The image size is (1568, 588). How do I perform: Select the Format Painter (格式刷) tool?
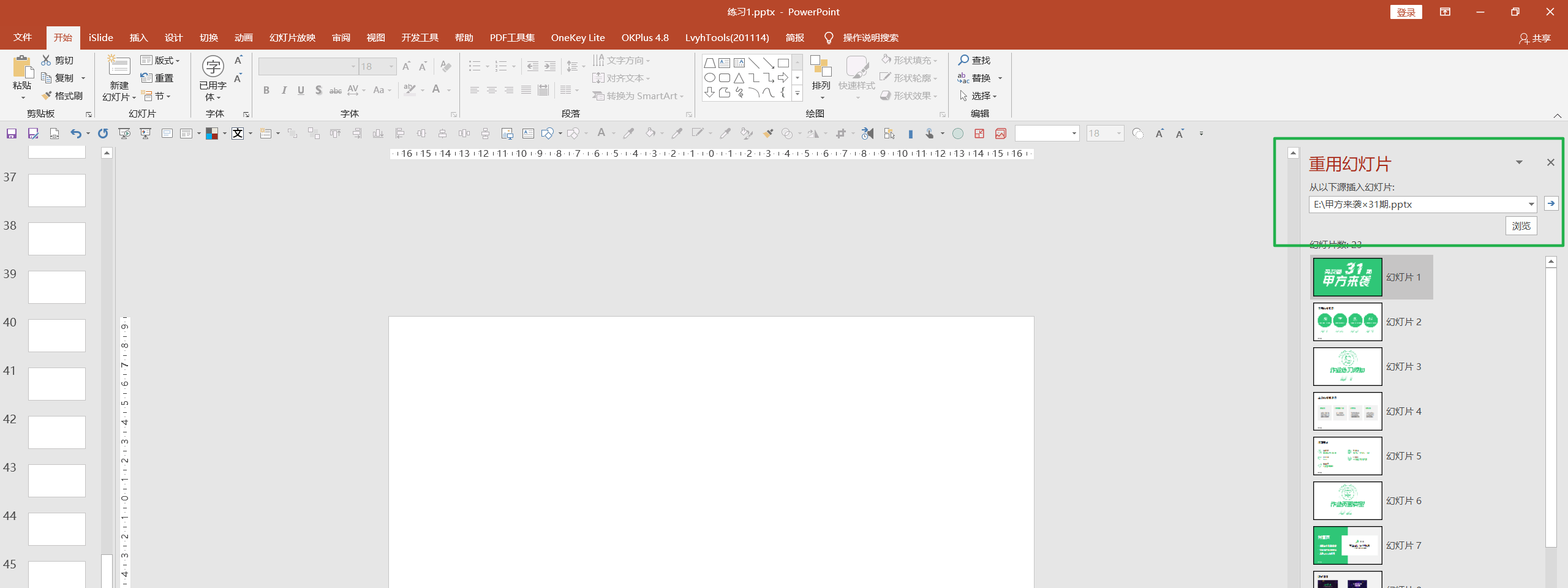pyautogui.click(x=62, y=96)
